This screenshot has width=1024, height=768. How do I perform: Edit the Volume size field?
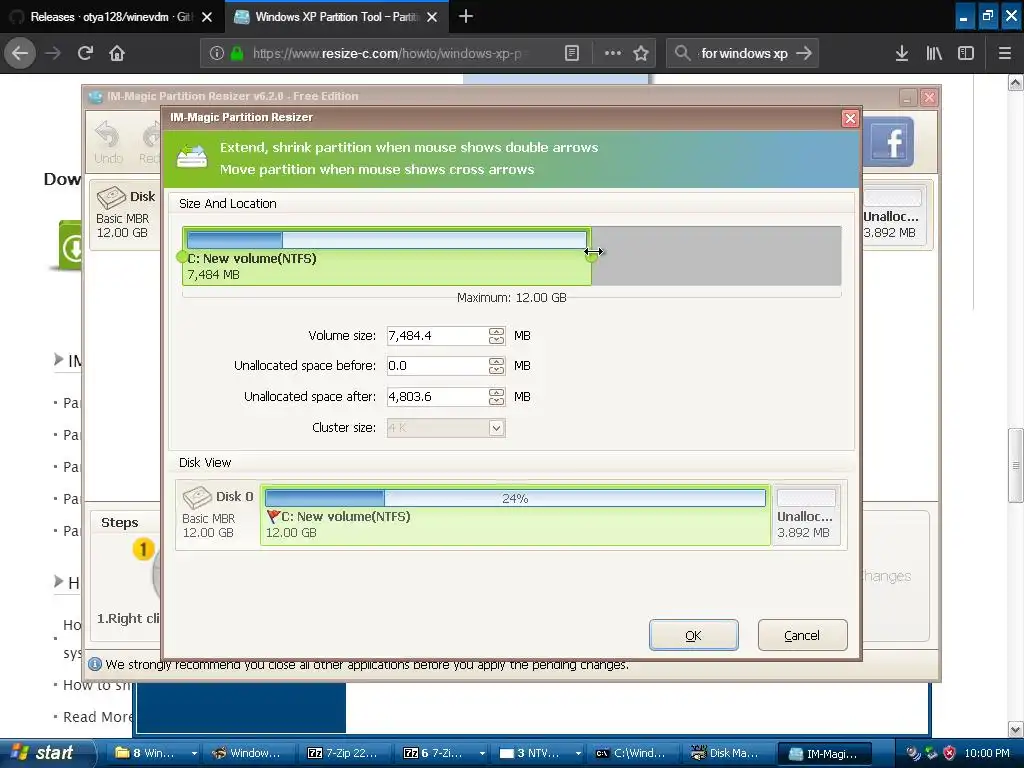[437, 336]
